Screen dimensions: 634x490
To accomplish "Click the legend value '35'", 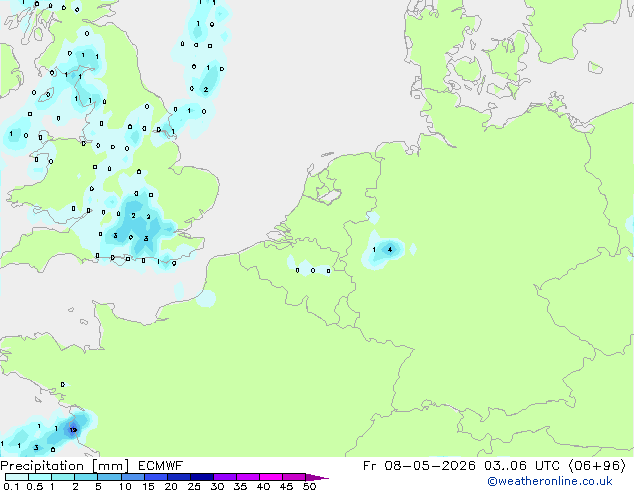I will tap(240, 486).
